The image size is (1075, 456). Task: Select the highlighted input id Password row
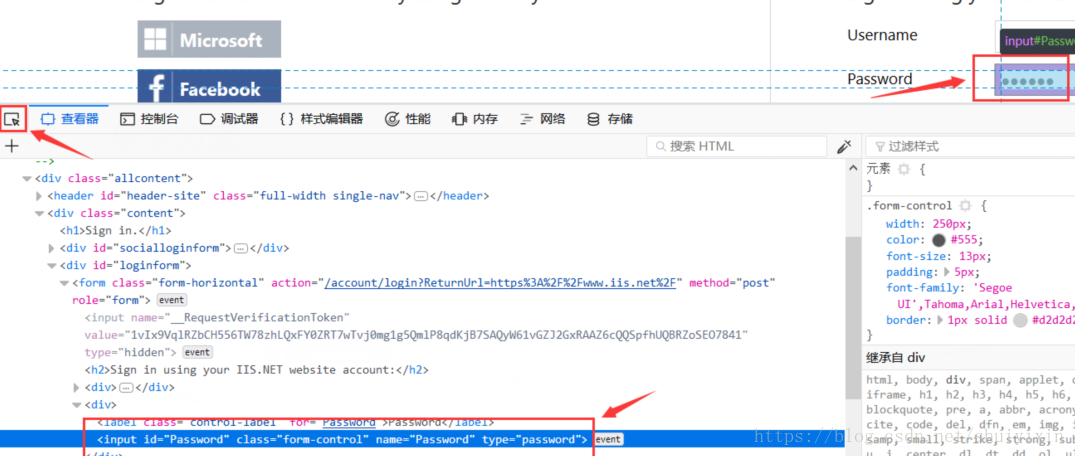pyautogui.click(x=422, y=440)
